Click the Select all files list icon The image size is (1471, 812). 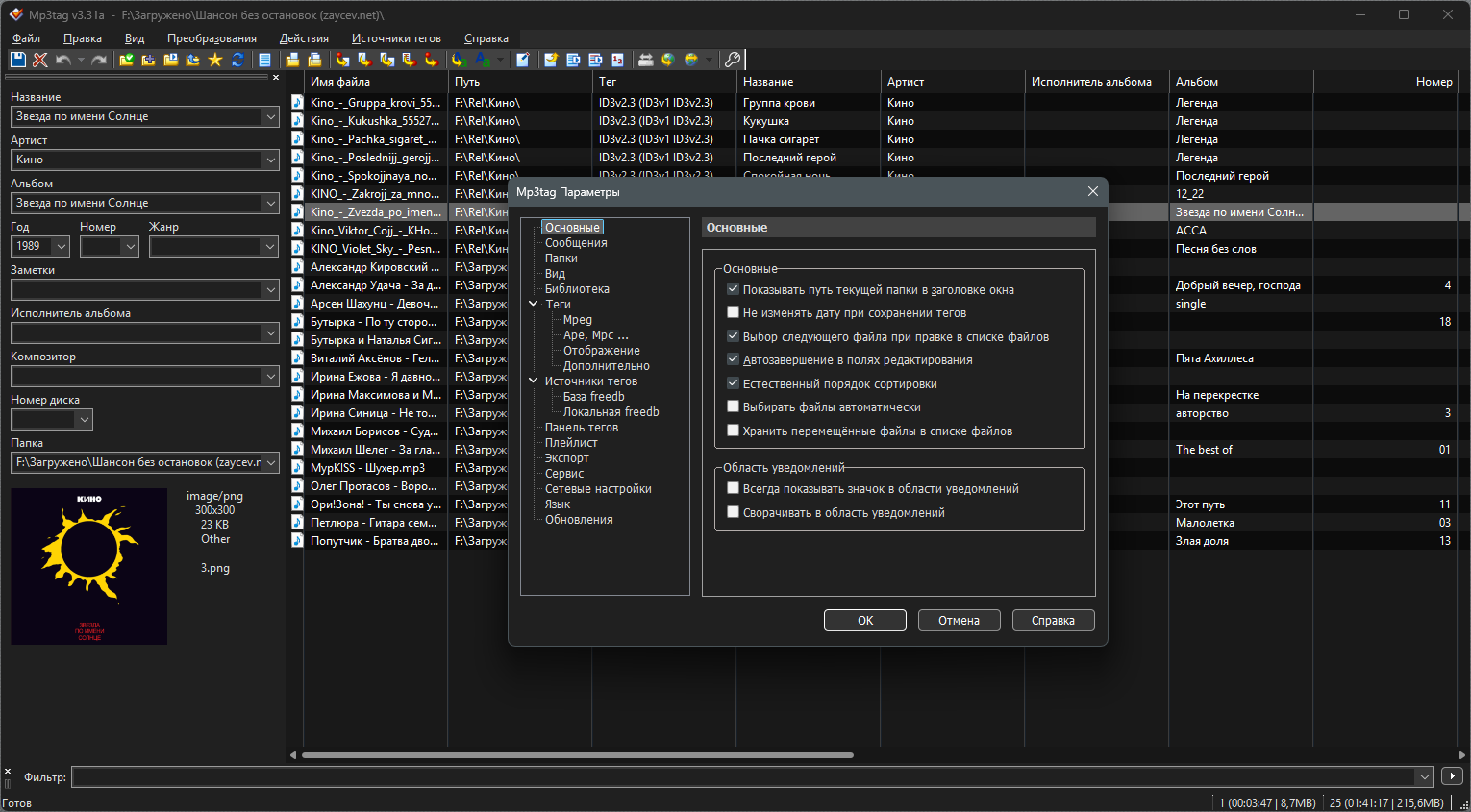tap(264, 60)
